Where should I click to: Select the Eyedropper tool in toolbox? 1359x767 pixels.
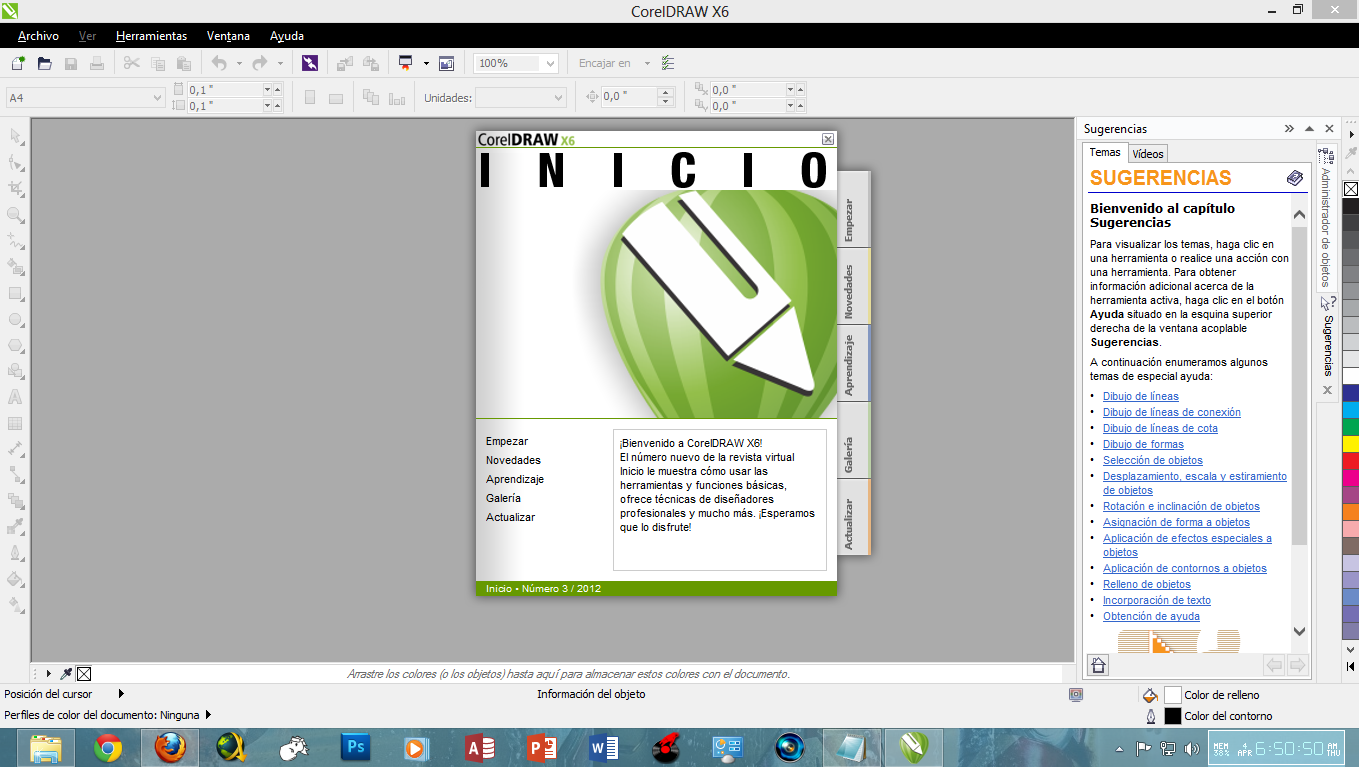click(x=16, y=526)
